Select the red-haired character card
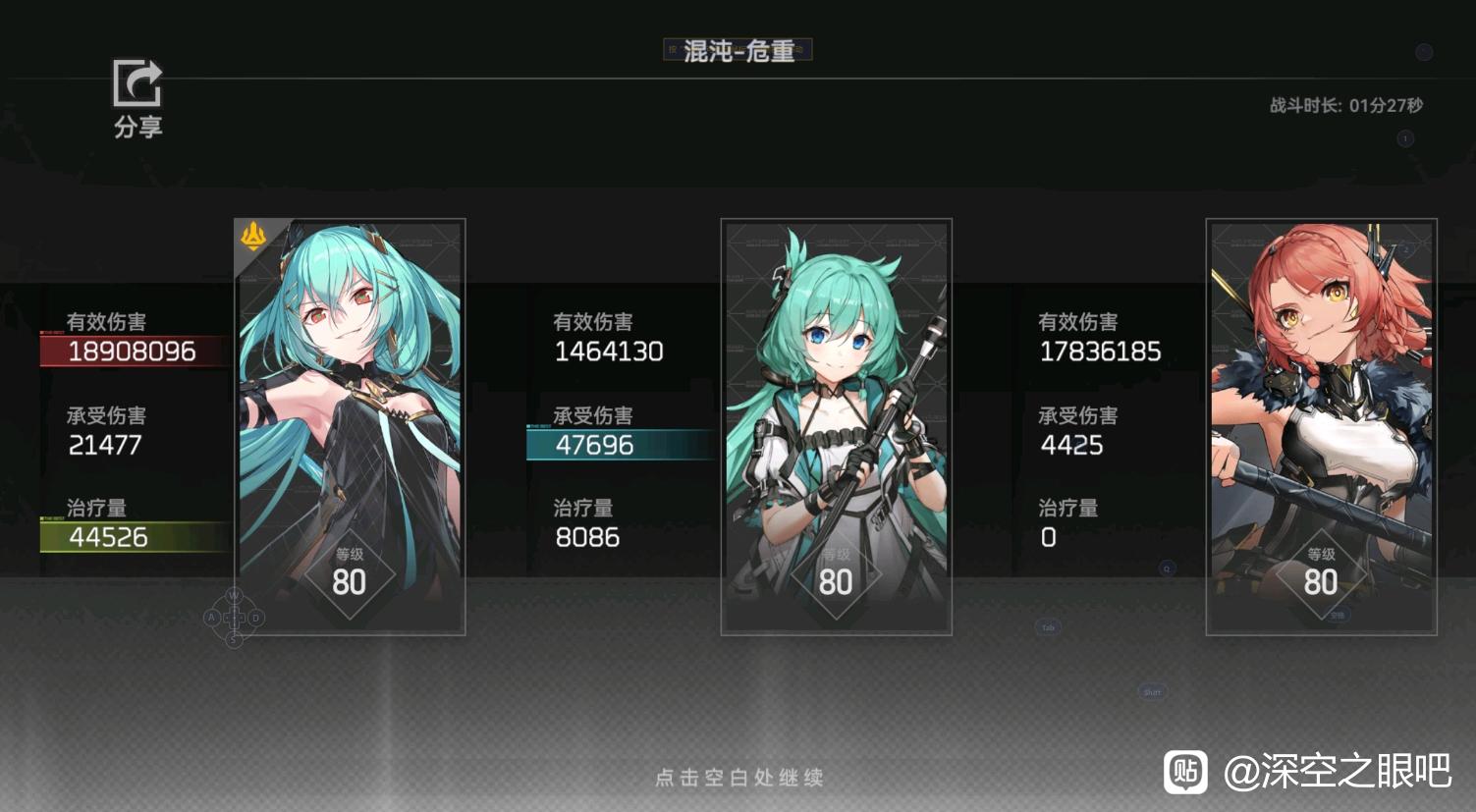 click(1322, 427)
